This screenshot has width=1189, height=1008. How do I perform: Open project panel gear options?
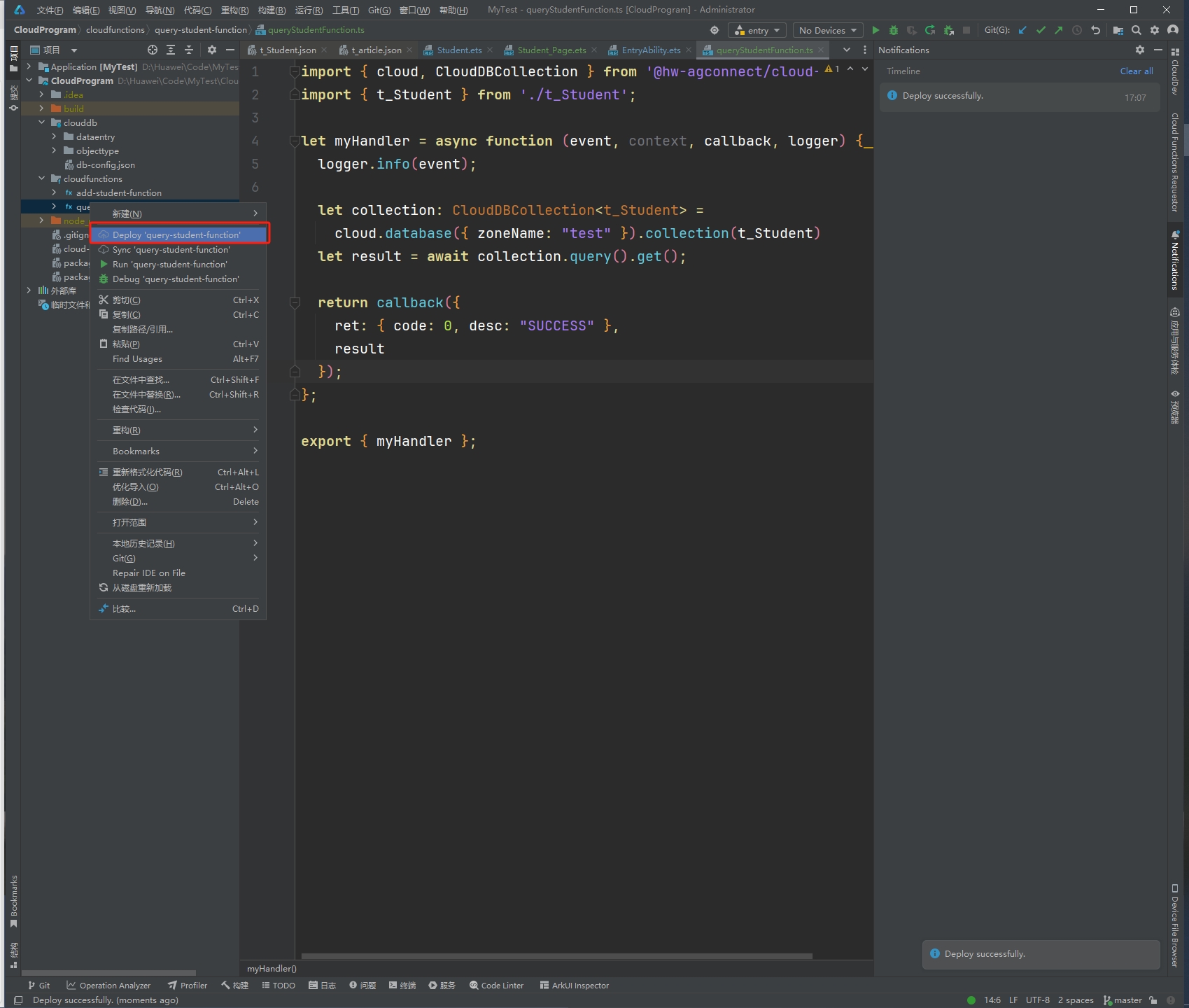pyautogui.click(x=212, y=50)
